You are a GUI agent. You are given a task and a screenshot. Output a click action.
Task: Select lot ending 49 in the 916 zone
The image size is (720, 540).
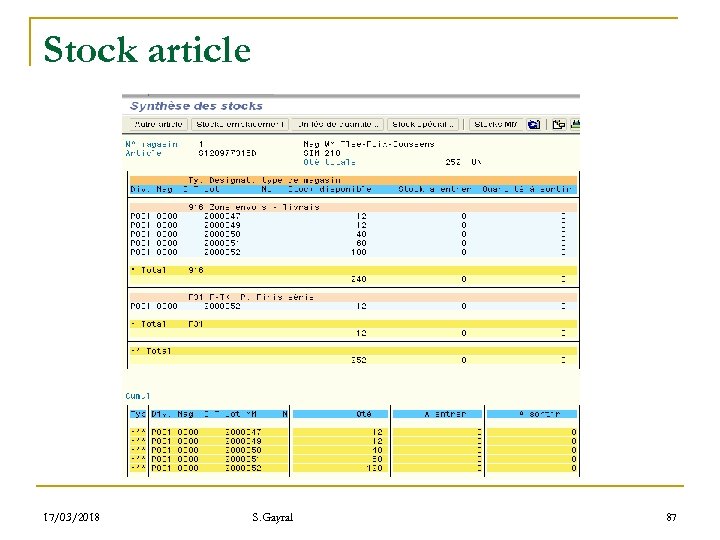tap(222, 225)
